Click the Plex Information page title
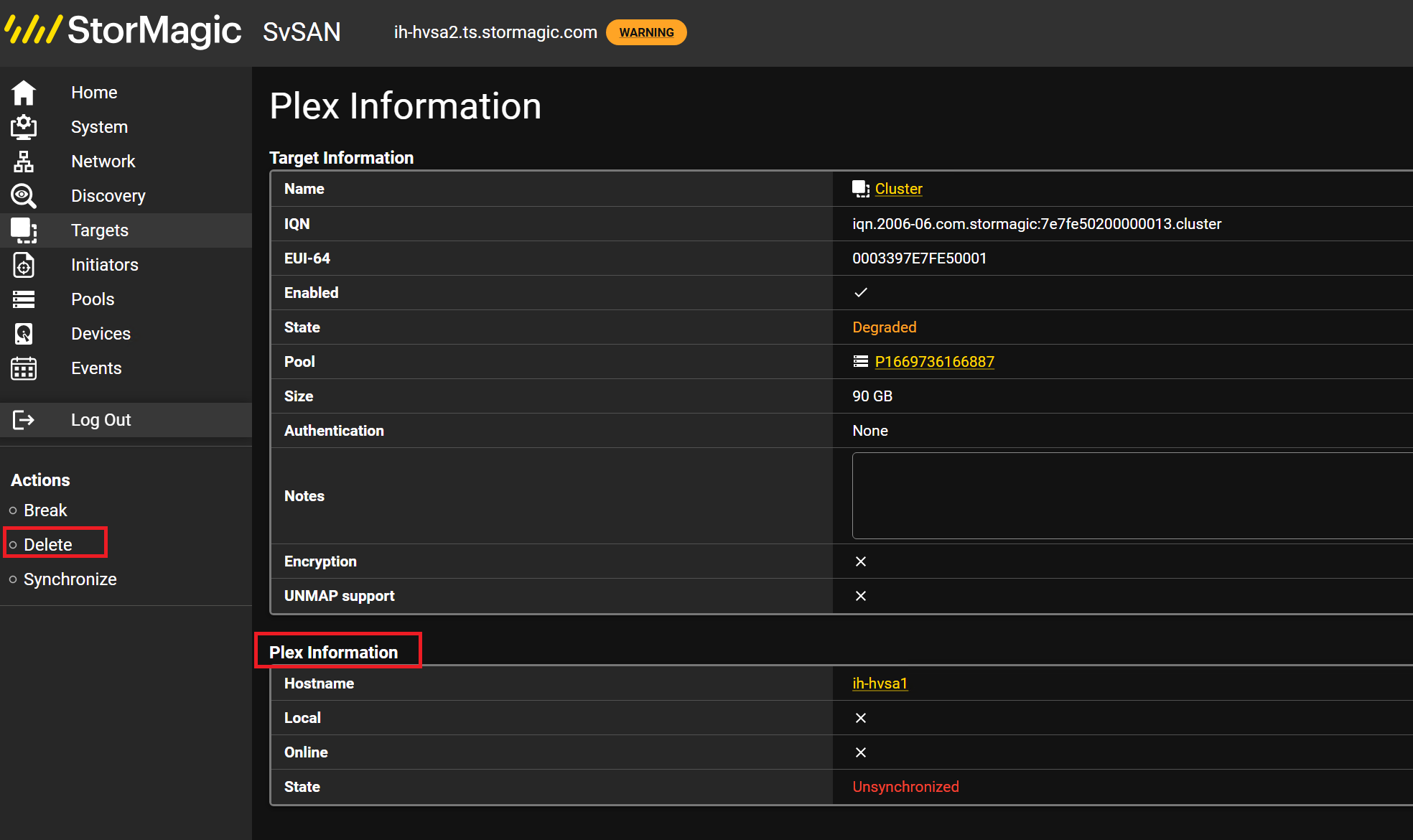This screenshot has height=840, width=1413. [x=405, y=106]
